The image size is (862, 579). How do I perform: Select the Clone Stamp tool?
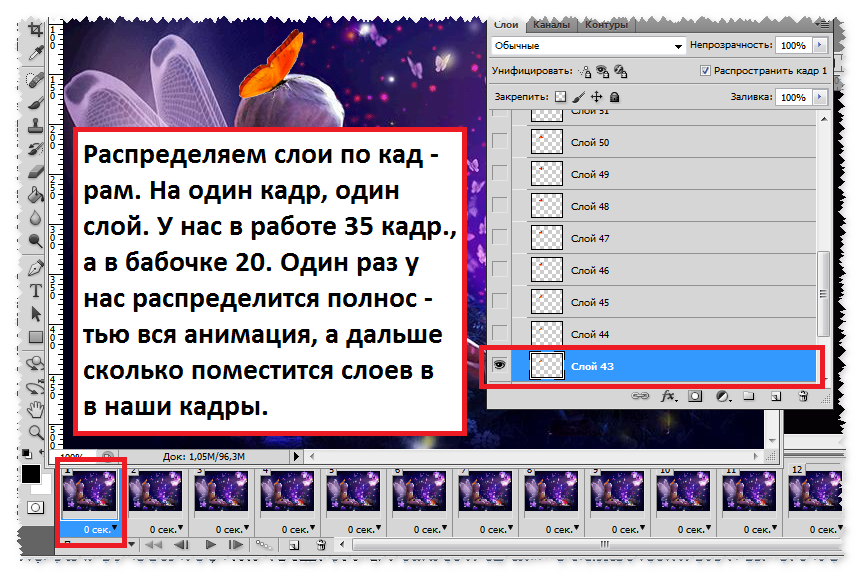(x=36, y=126)
